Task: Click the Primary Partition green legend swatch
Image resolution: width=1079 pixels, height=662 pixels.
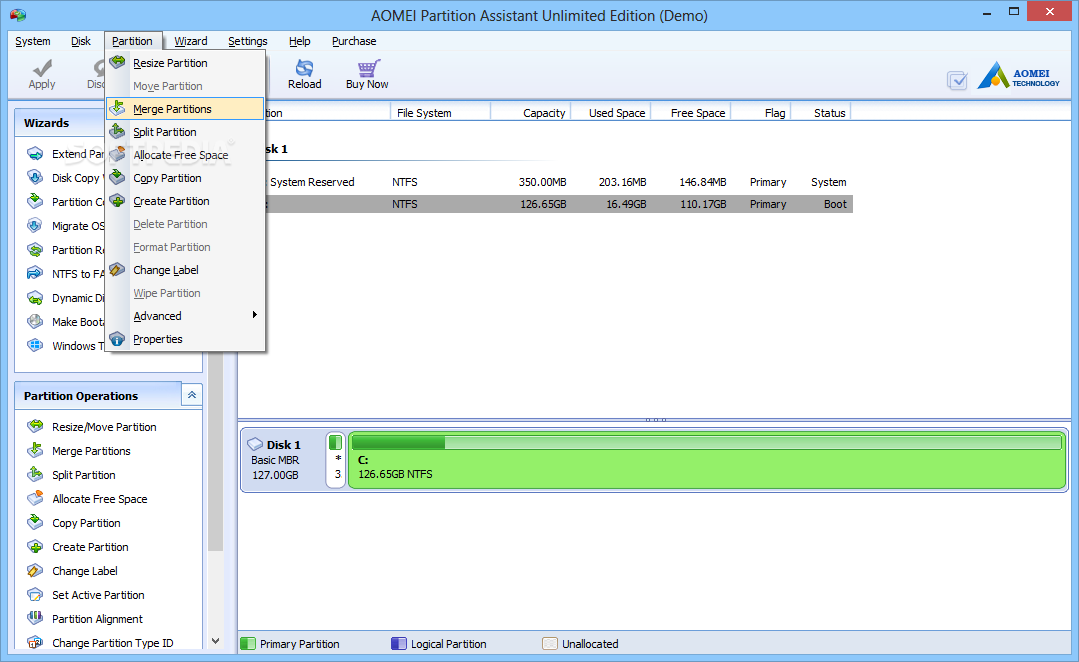Action: coord(248,643)
